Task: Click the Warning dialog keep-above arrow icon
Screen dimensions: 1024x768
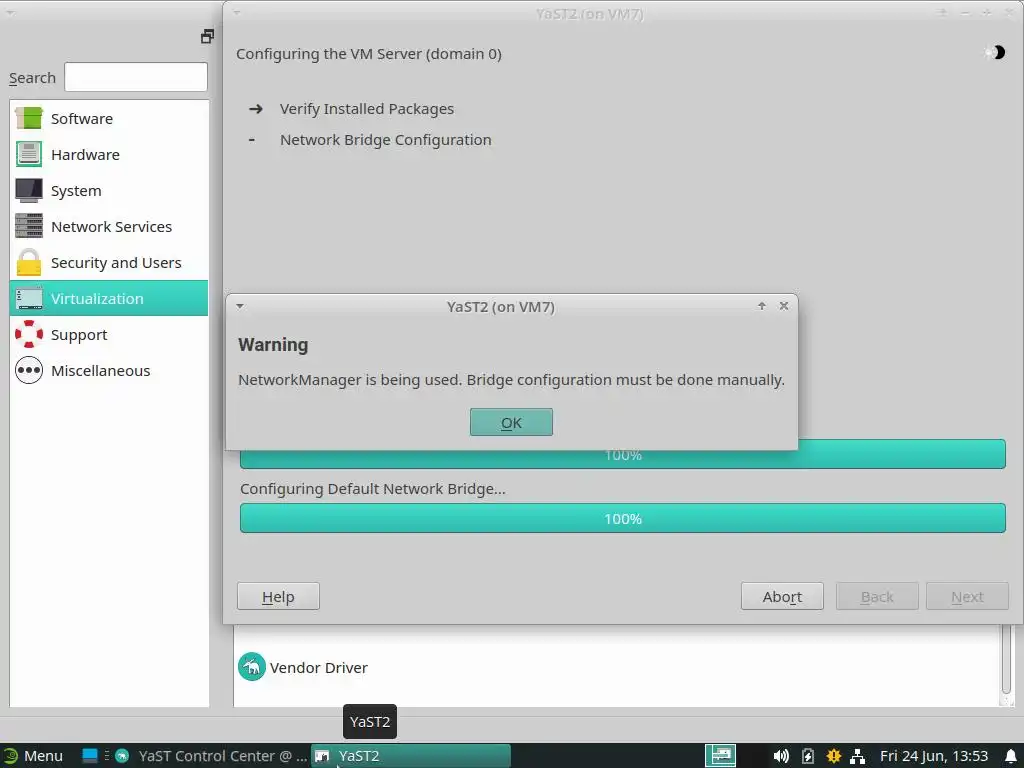Action: point(761,306)
